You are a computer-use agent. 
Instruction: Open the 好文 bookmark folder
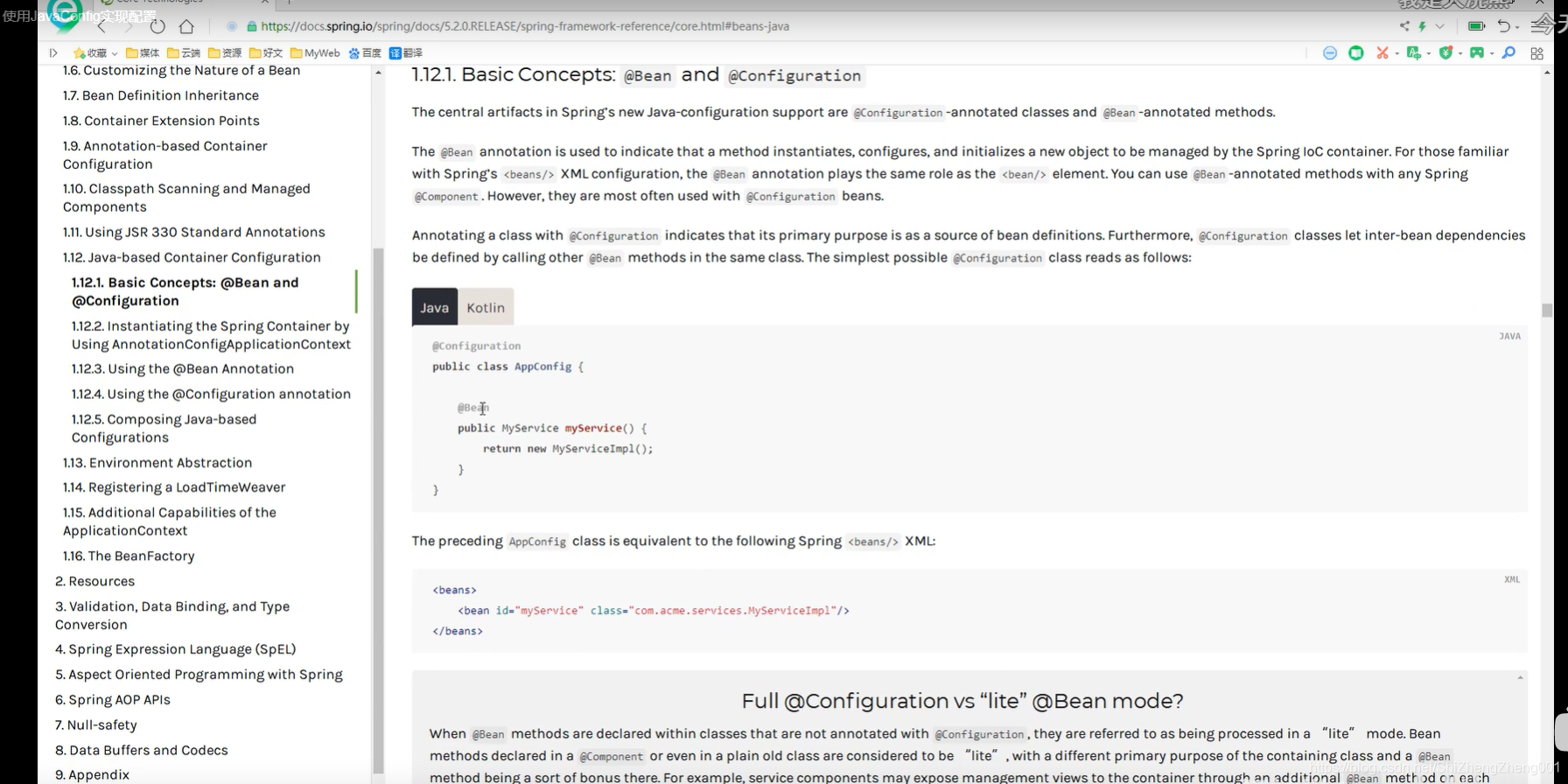coord(266,53)
